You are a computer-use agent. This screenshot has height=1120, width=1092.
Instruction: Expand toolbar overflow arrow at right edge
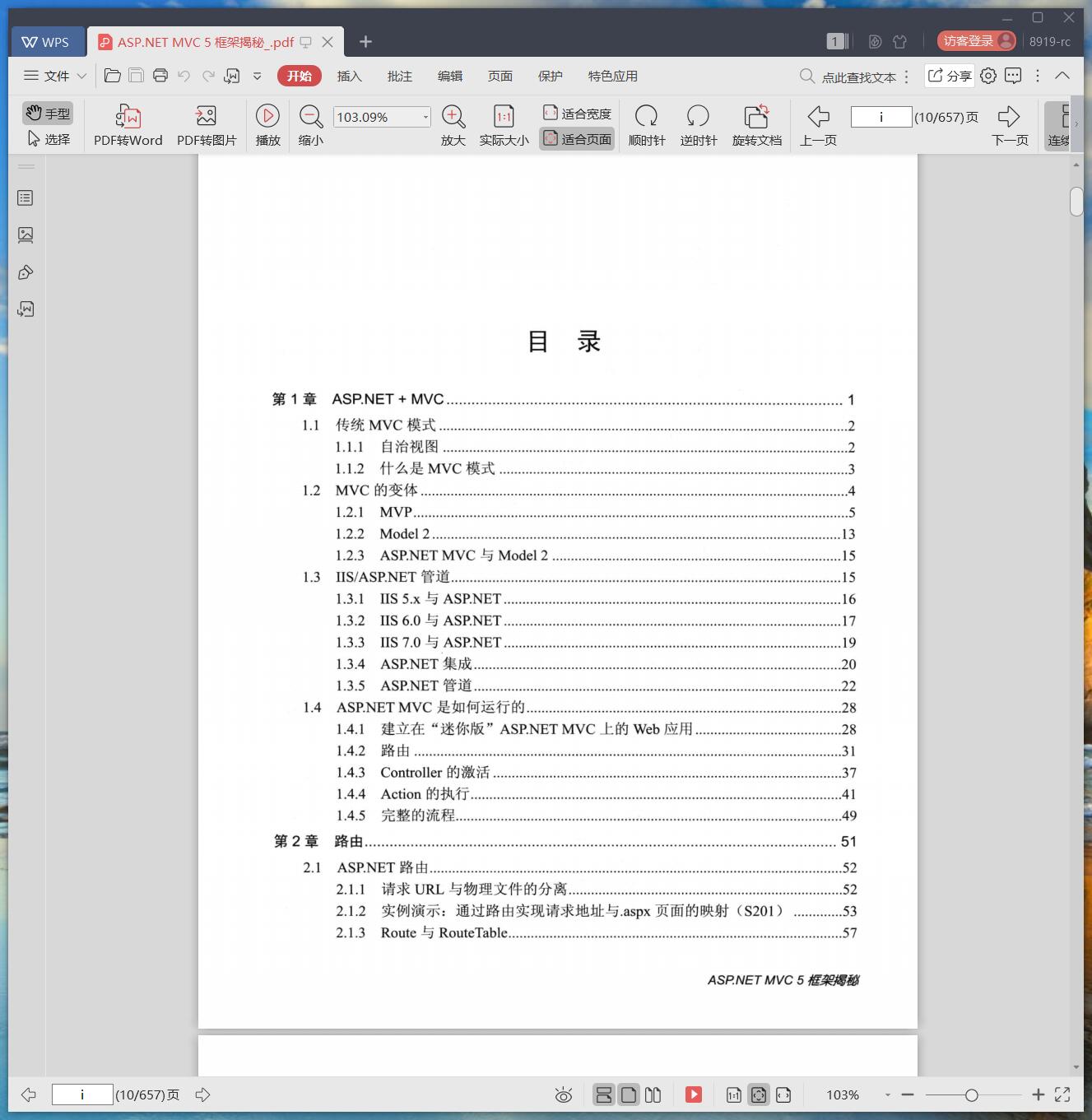point(1076,125)
